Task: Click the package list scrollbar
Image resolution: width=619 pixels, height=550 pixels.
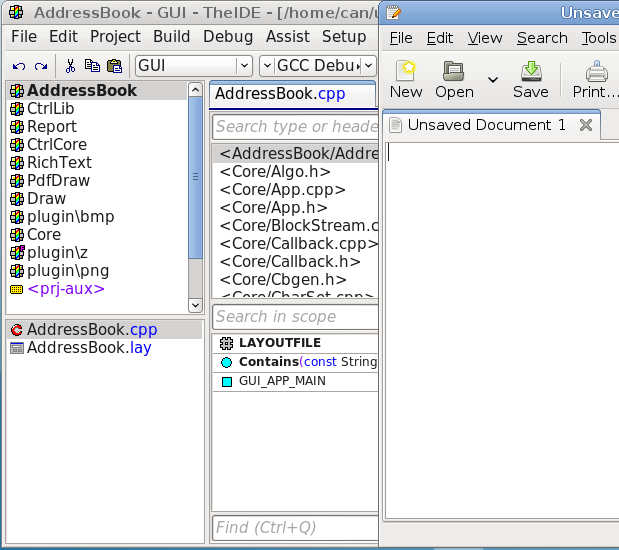Action: point(196,177)
